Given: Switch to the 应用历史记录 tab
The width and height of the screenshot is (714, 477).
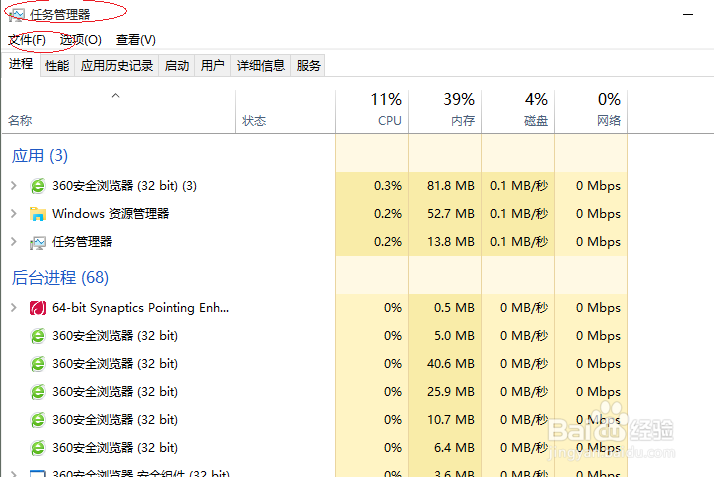Looking at the screenshot, I should tap(117, 66).
